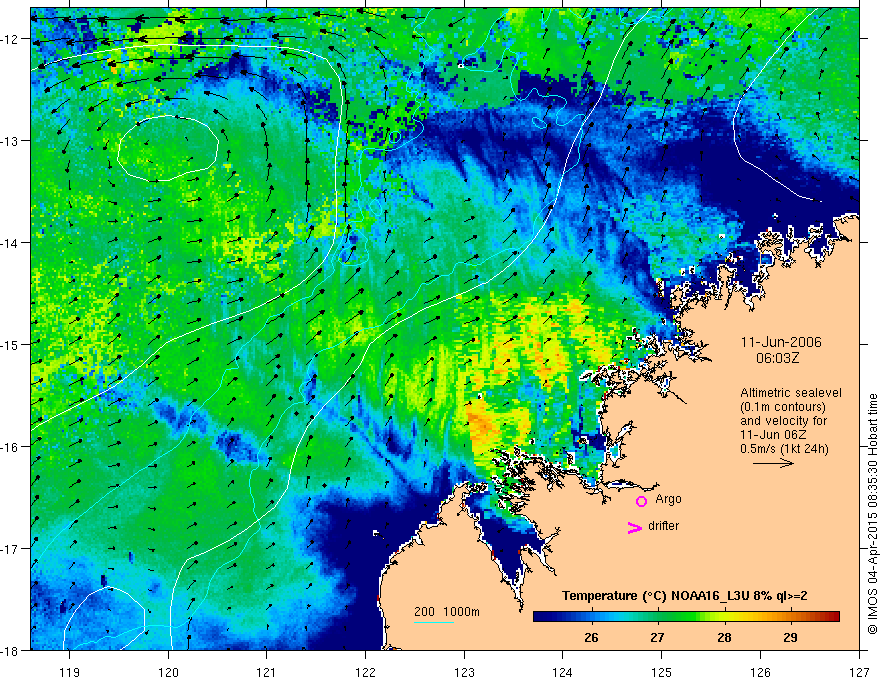Click the '200 1000m' depth contour label
Screen dimensions: 880x680
coord(447,612)
